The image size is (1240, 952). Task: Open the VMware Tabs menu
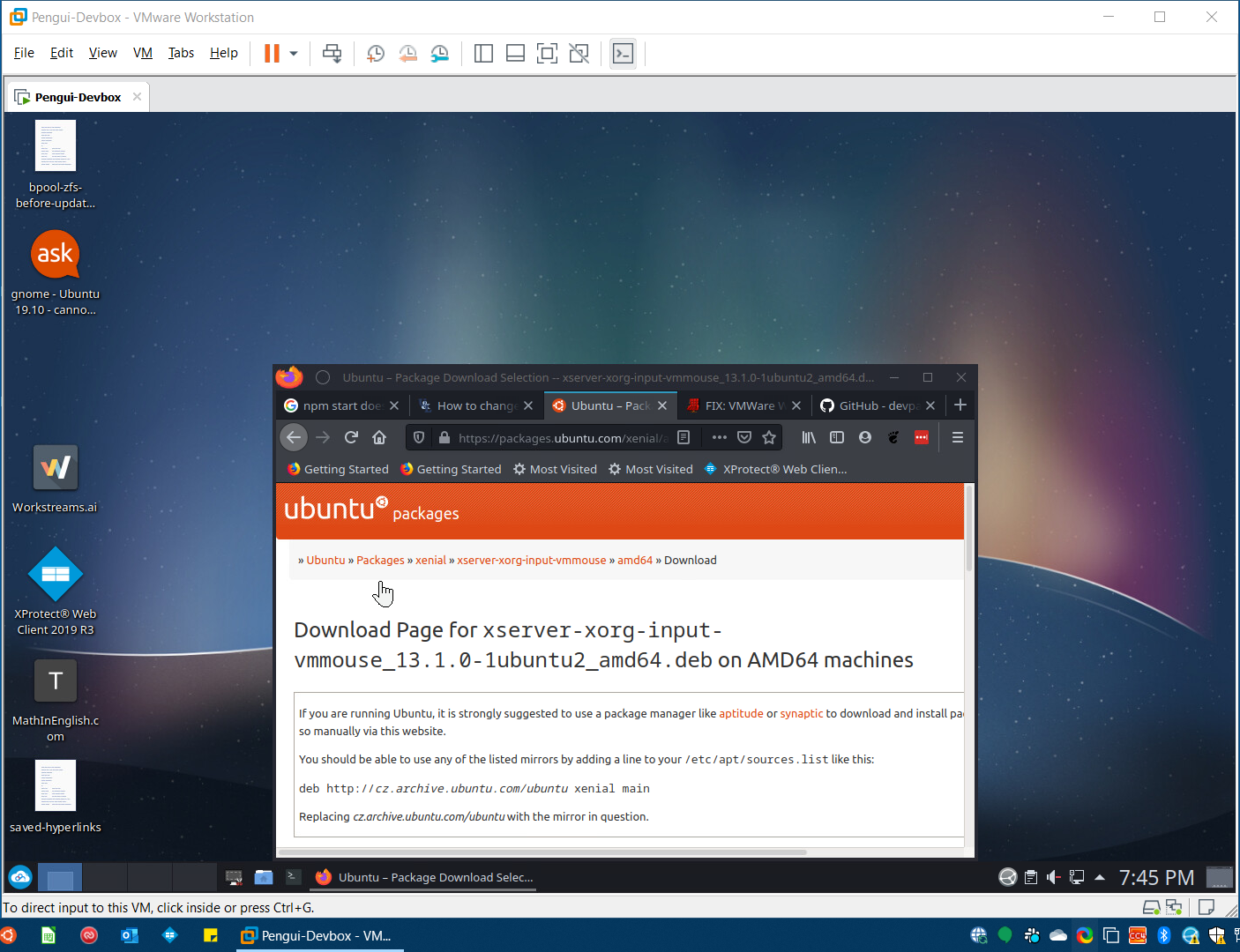pos(181,53)
